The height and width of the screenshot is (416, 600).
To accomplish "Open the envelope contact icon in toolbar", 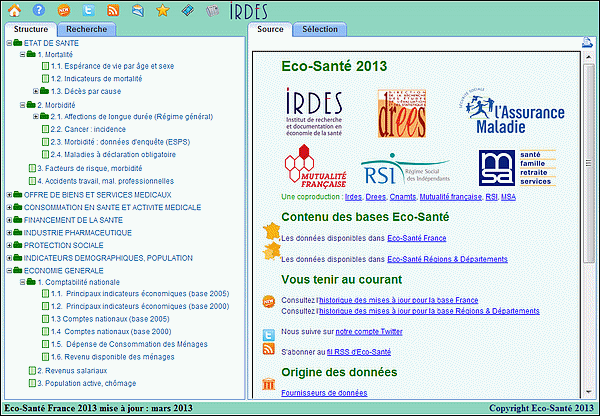I will click(138, 10).
